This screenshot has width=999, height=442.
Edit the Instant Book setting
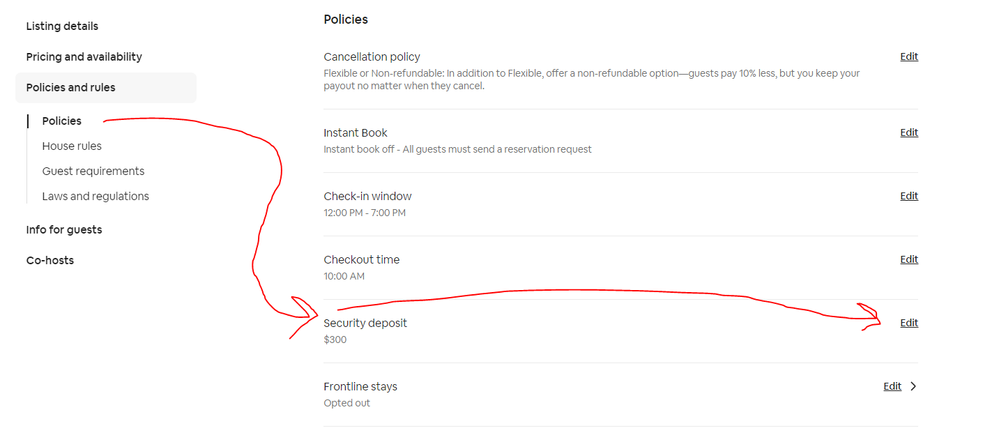[x=908, y=133]
